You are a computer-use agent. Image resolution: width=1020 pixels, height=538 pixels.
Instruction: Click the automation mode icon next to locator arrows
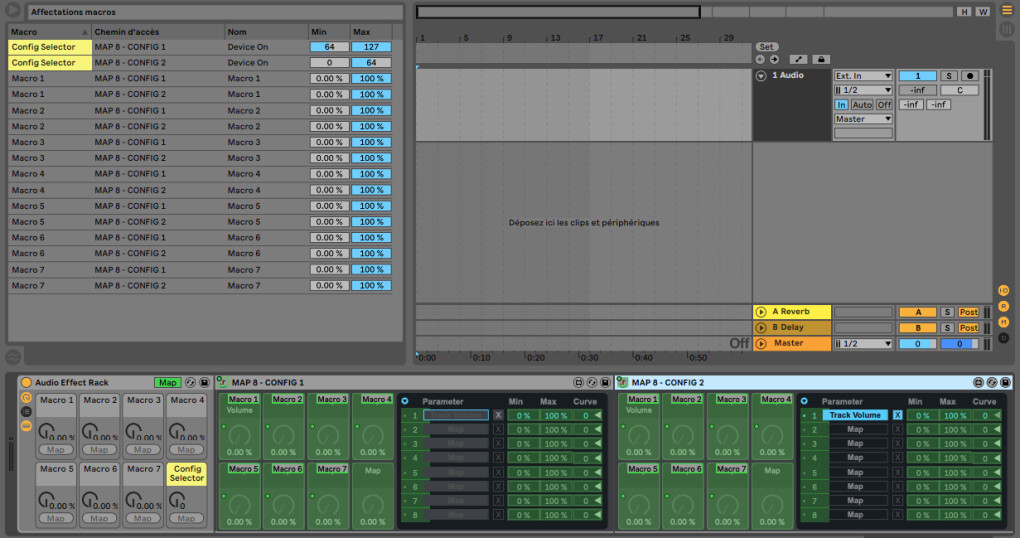[798, 60]
